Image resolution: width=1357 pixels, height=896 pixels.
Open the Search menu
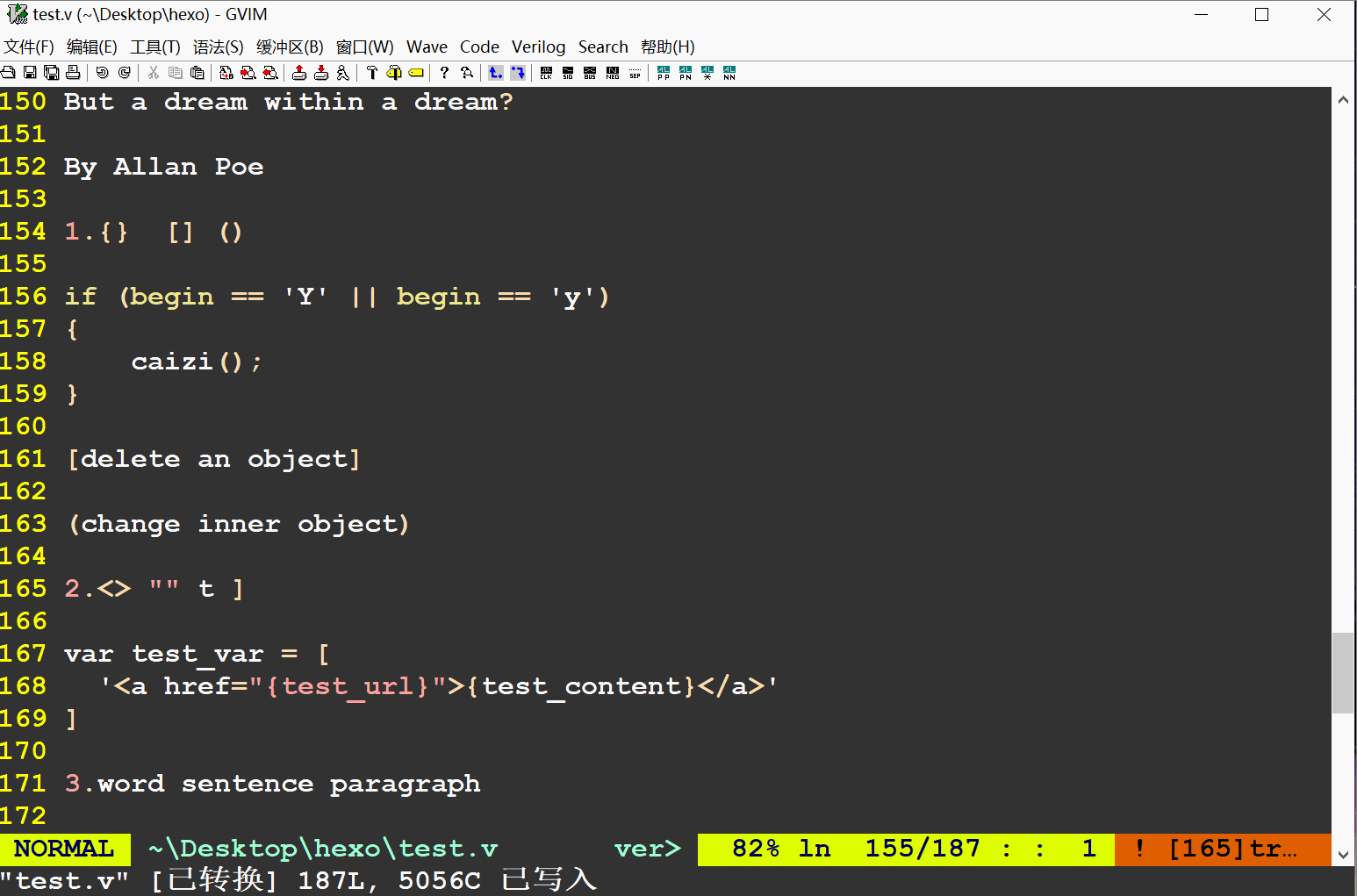(603, 47)
